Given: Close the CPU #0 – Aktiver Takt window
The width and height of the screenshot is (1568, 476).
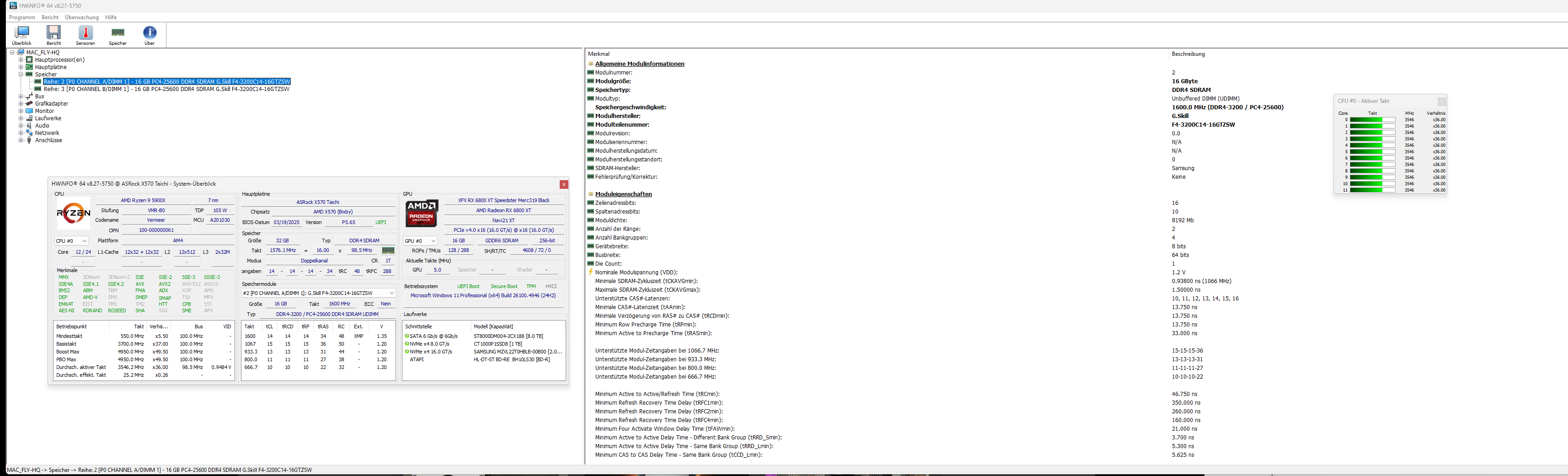Looking at the screenshot, I should [1441, 101].
